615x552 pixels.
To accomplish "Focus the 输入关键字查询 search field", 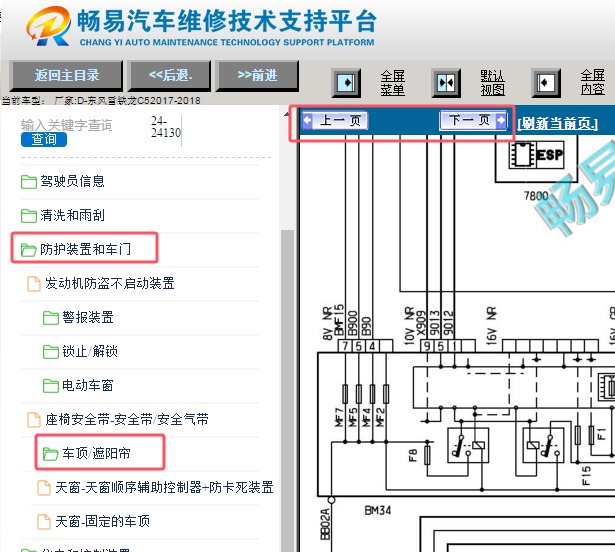I will [67, 125].
